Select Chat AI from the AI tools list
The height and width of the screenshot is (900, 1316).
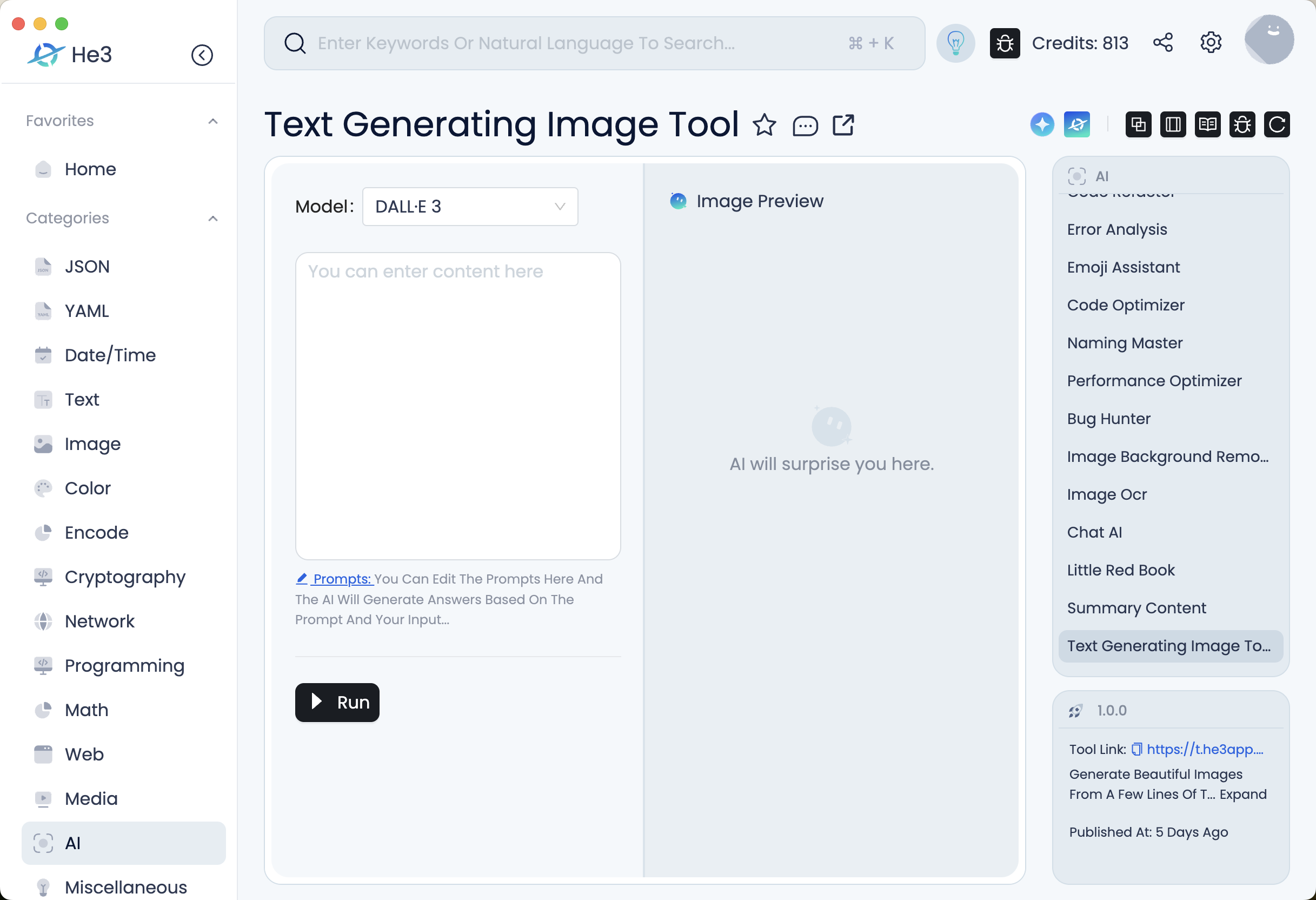(1094, 532)
